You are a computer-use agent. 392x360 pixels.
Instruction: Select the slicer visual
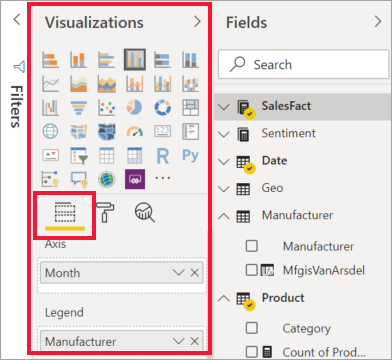point(79,155)
